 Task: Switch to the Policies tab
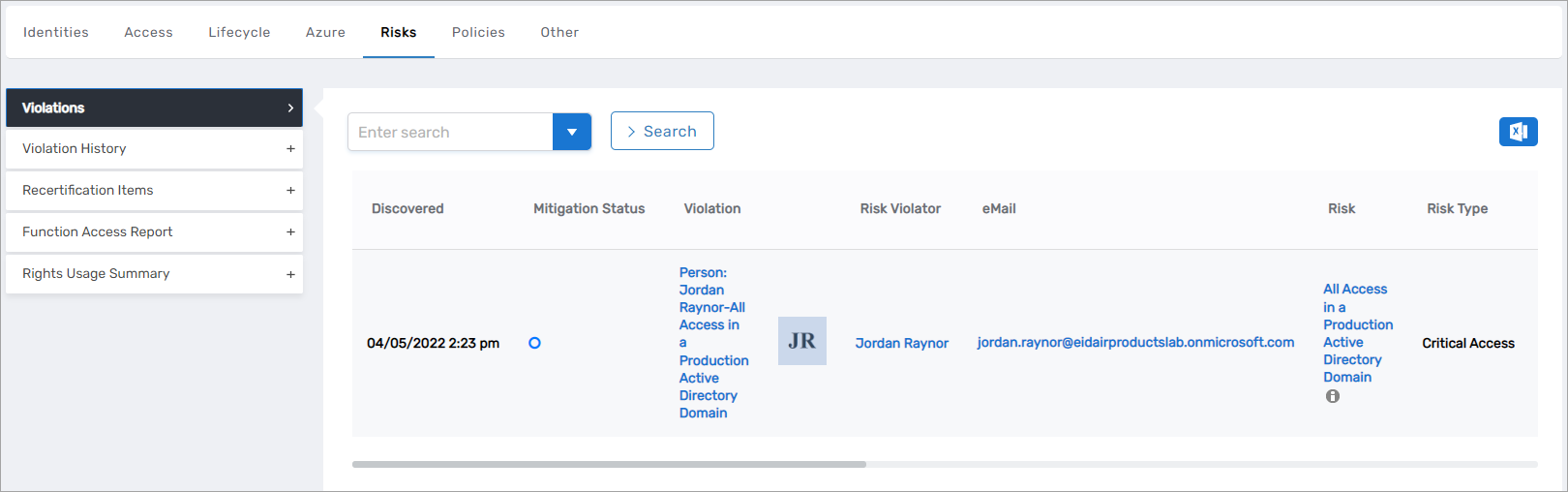pyautogui.click(x=478, y=32)
